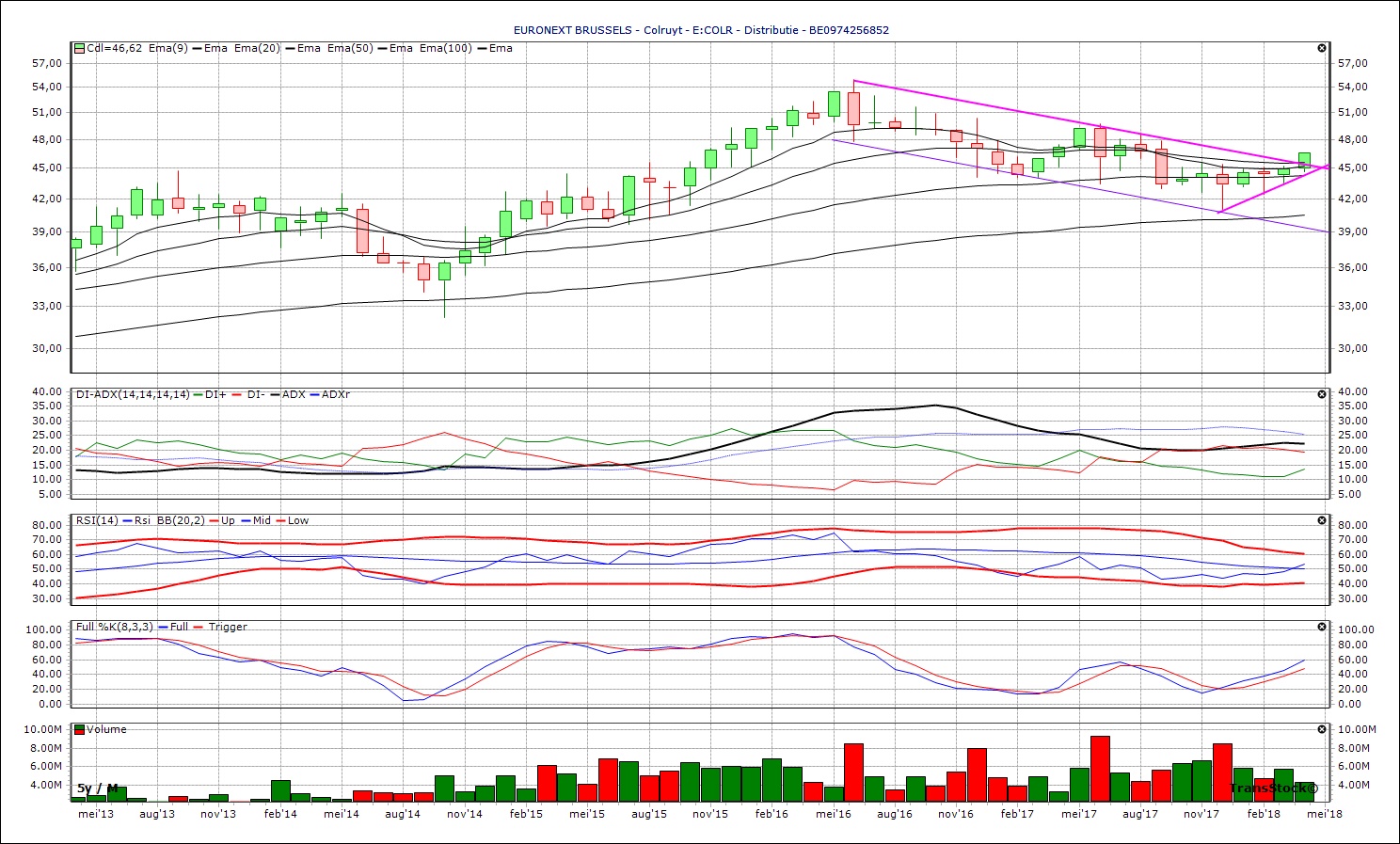Select the Low band legend entry
1400x844 pixels.
298,521
